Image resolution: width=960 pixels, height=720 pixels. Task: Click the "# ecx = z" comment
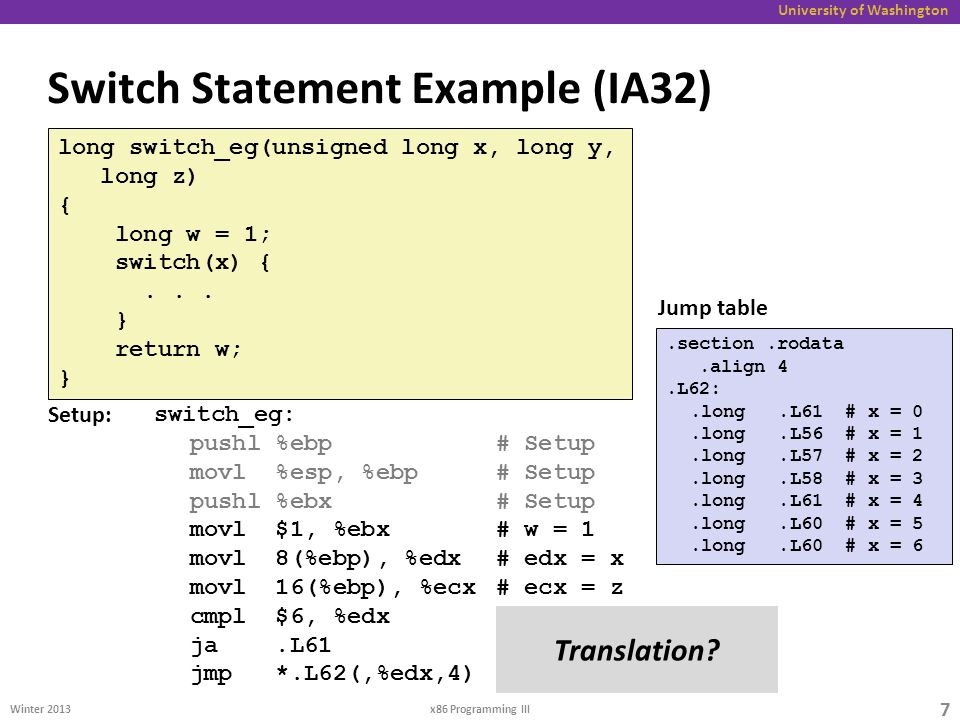click(x=560, y=588)
